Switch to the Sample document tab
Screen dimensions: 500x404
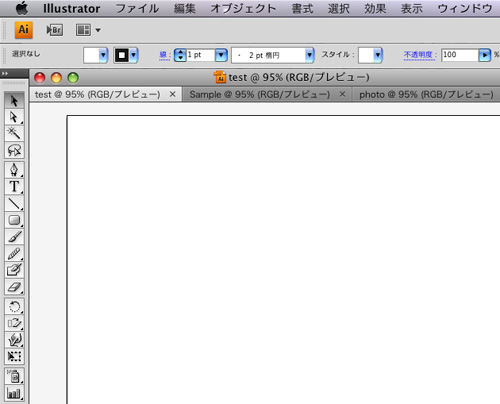coord(260,95)
